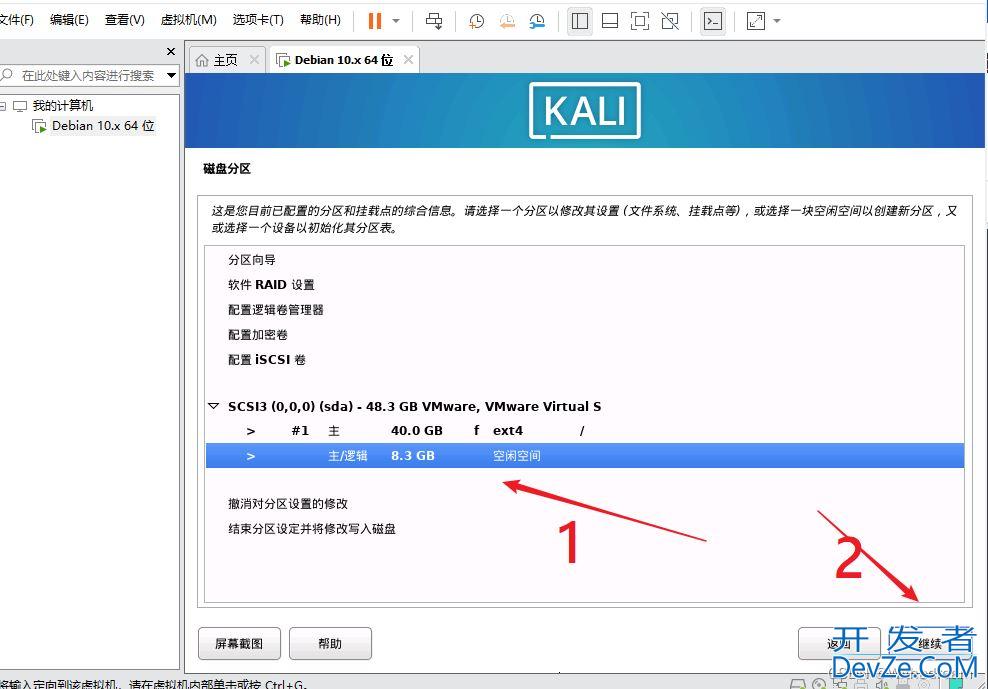Click the 返回 button
This screenshot has height=689, width=988.
click(839, 643)
